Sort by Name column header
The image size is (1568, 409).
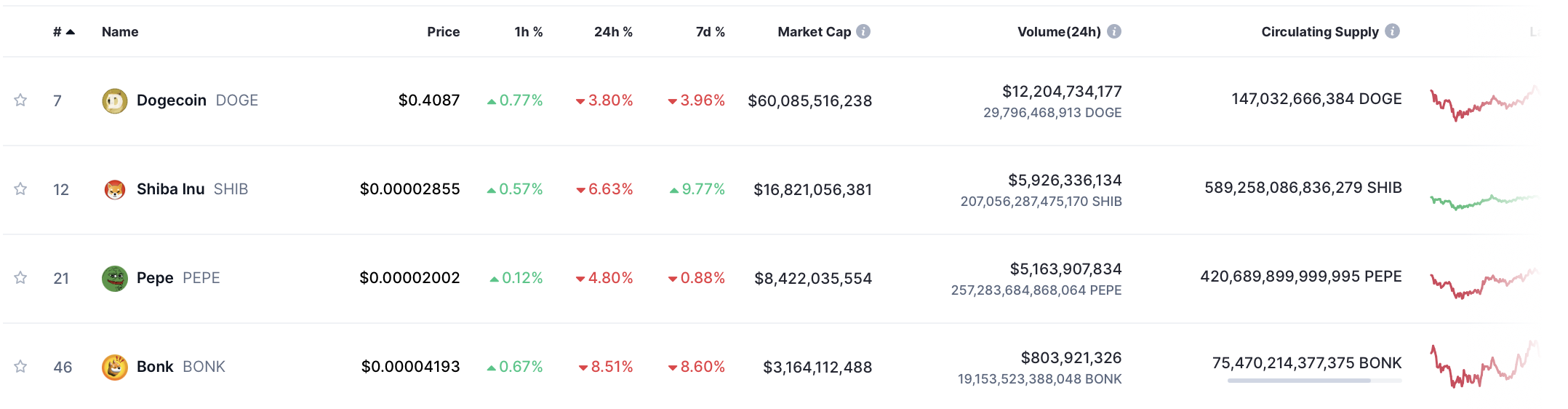click(120, 32)
